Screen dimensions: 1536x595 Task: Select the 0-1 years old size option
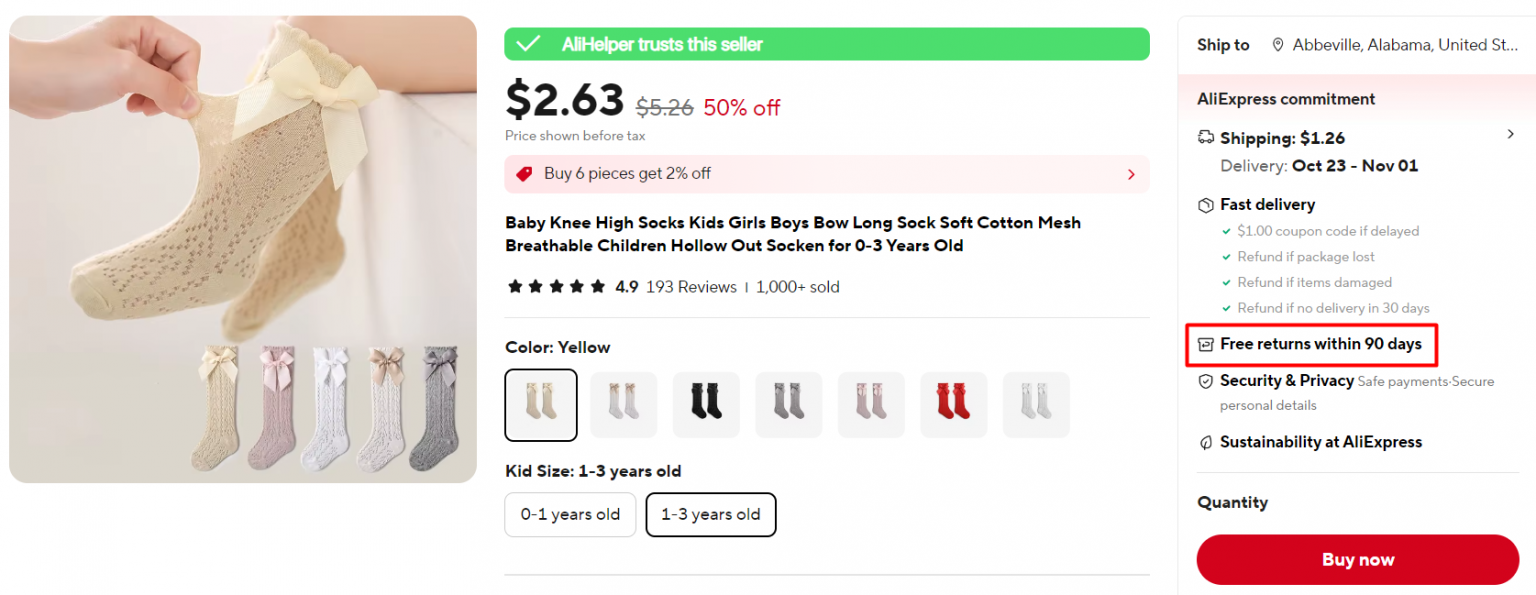coord(570,514)
